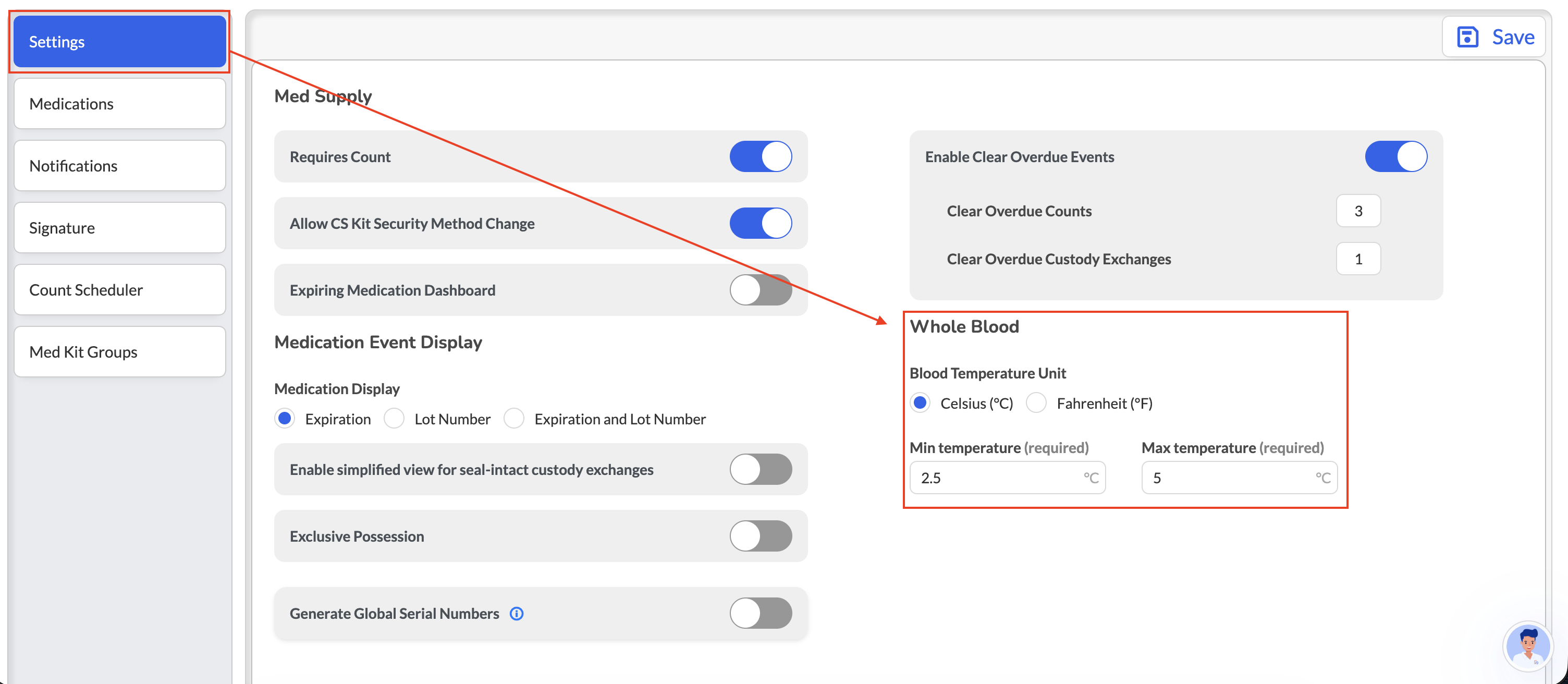Switch on Generate Global Serial Numbers

click(x=760, y=613)
